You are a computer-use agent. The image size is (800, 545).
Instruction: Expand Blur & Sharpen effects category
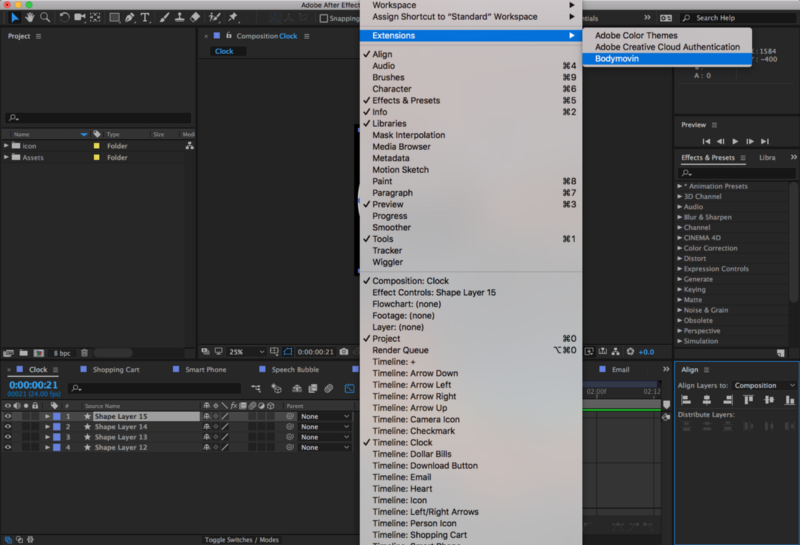click(x=680, y=217)
